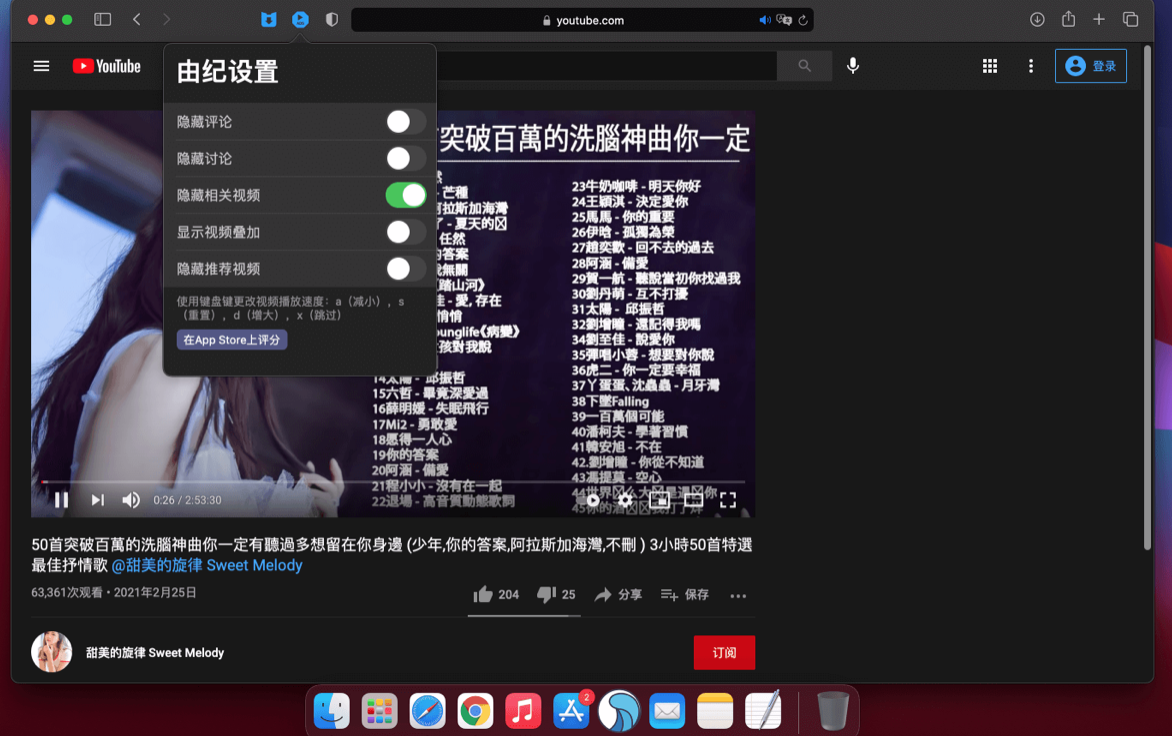Click the 甜美的旋律 Sweet Melody channel link
This screenshot has height=736, width=1172.
pos(155,653)
